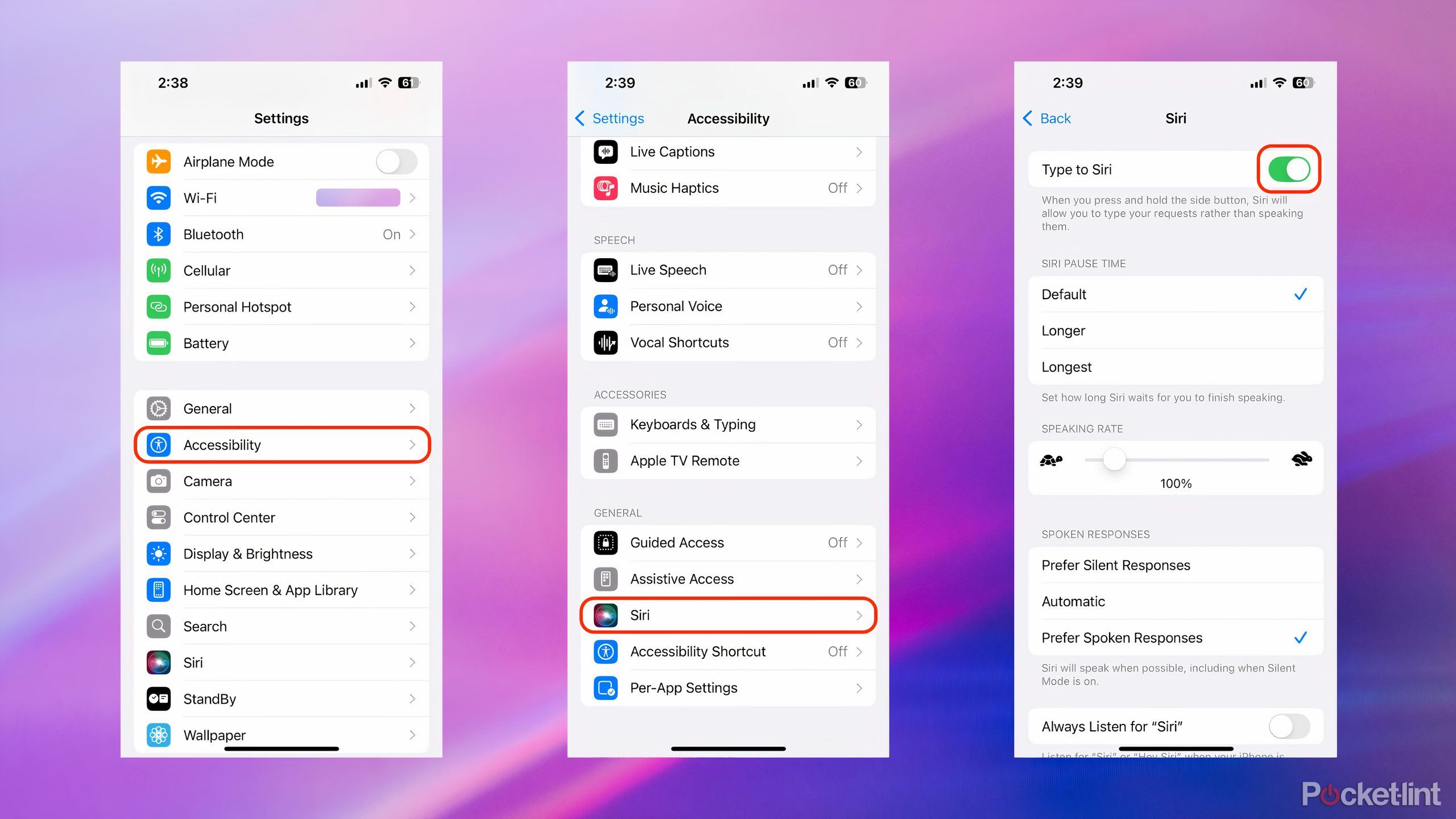1456x819 pixels.
Task: Open Guided Access settings
Action: pos(728,542)
